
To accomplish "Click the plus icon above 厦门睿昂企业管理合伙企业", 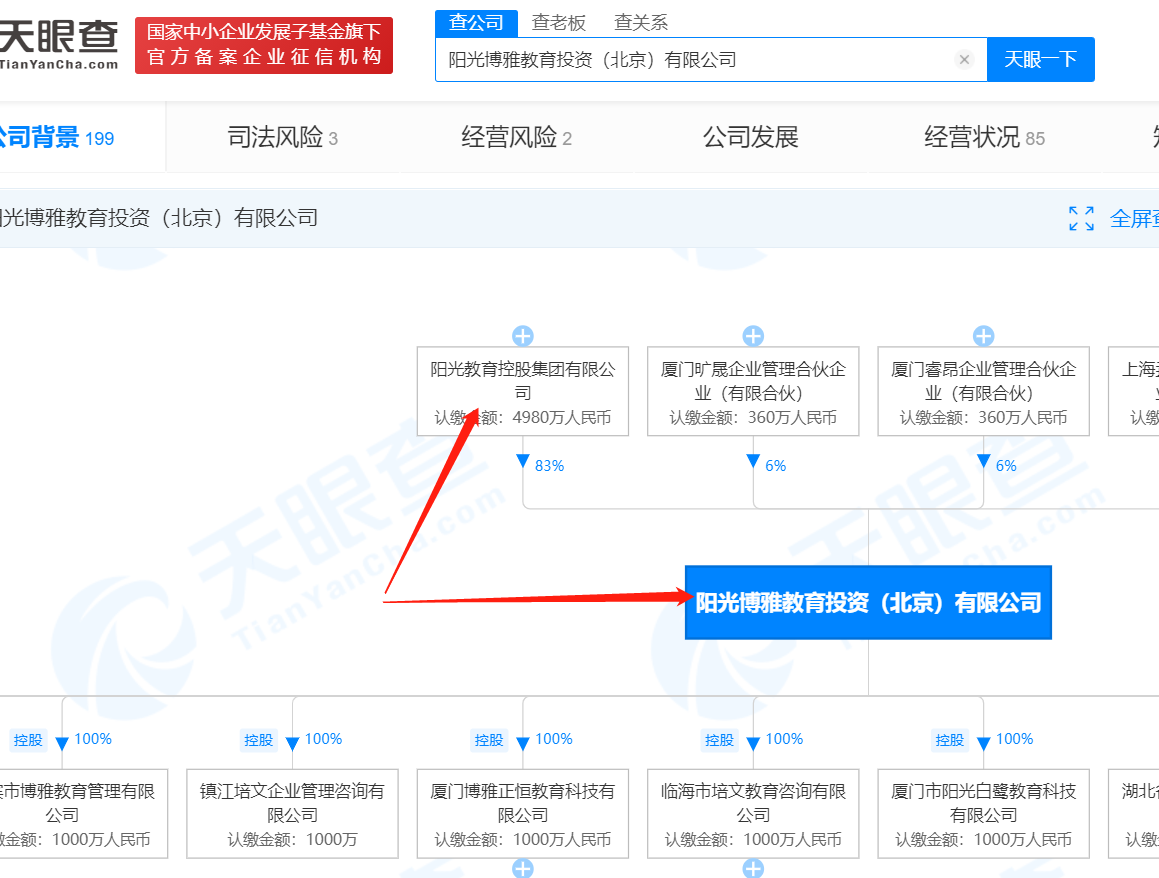I will 982,336.
